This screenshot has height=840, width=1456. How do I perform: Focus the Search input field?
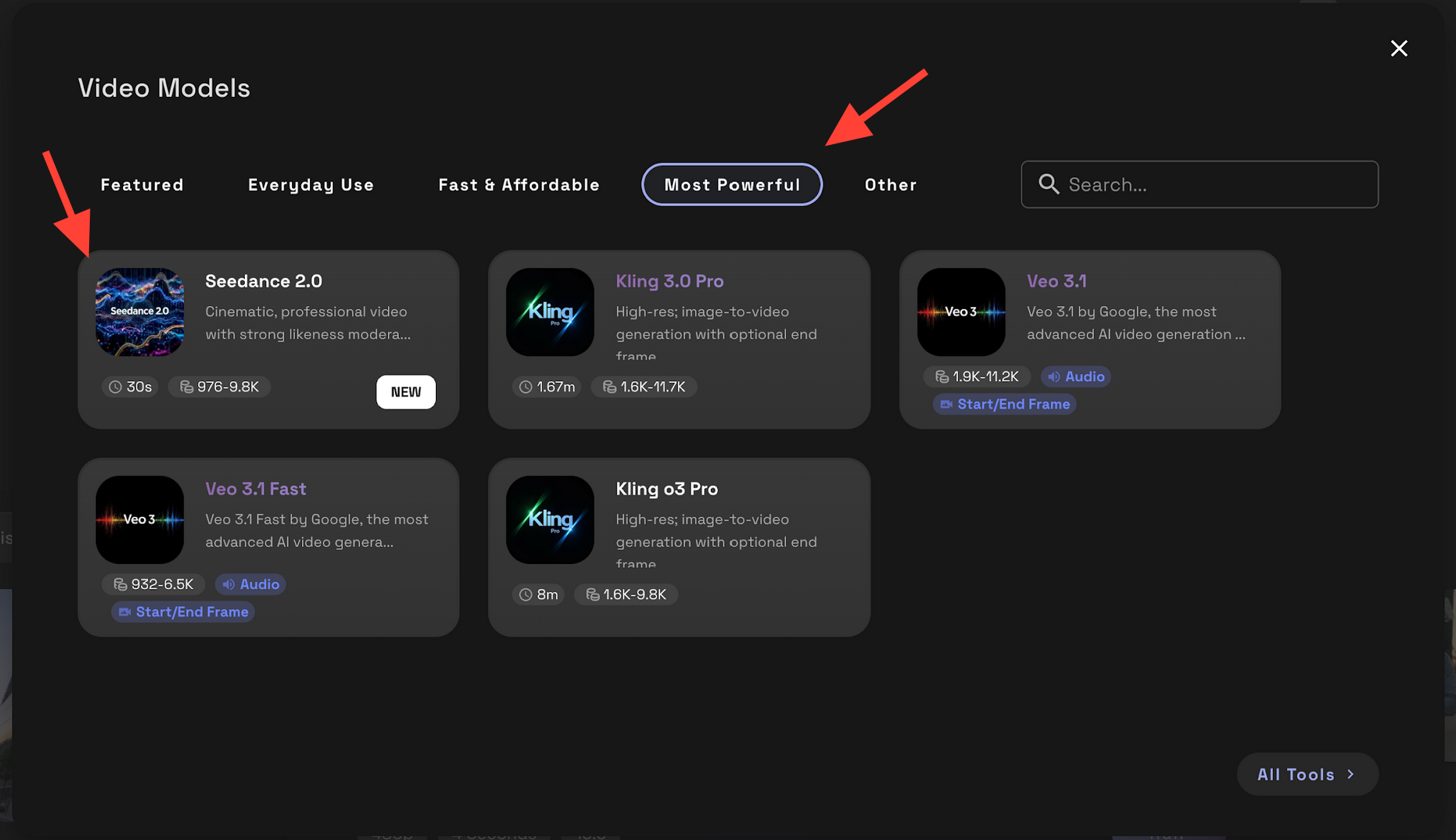pyautogui.click(x=1200, y=184)
